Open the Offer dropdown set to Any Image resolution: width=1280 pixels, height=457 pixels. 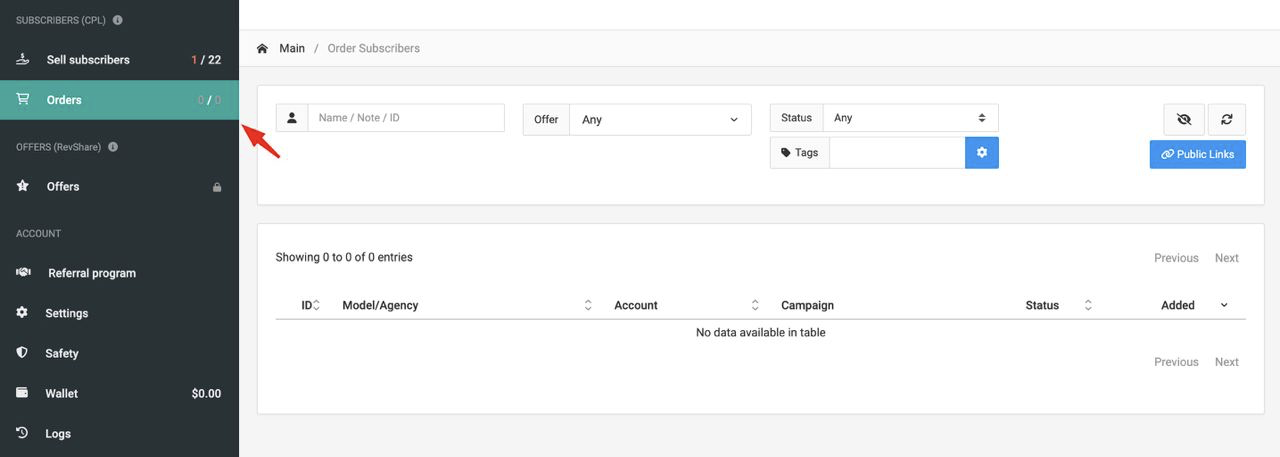point(660,119)
